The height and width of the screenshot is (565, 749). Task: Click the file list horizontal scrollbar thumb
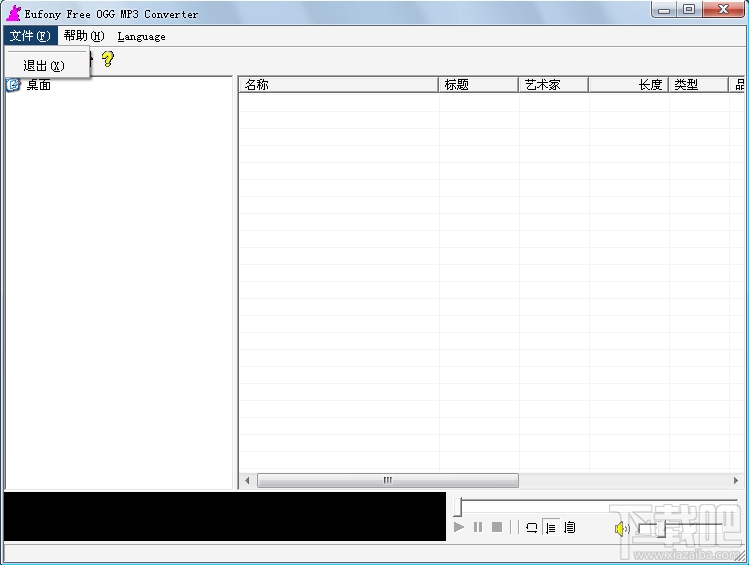tap(388, 480)
